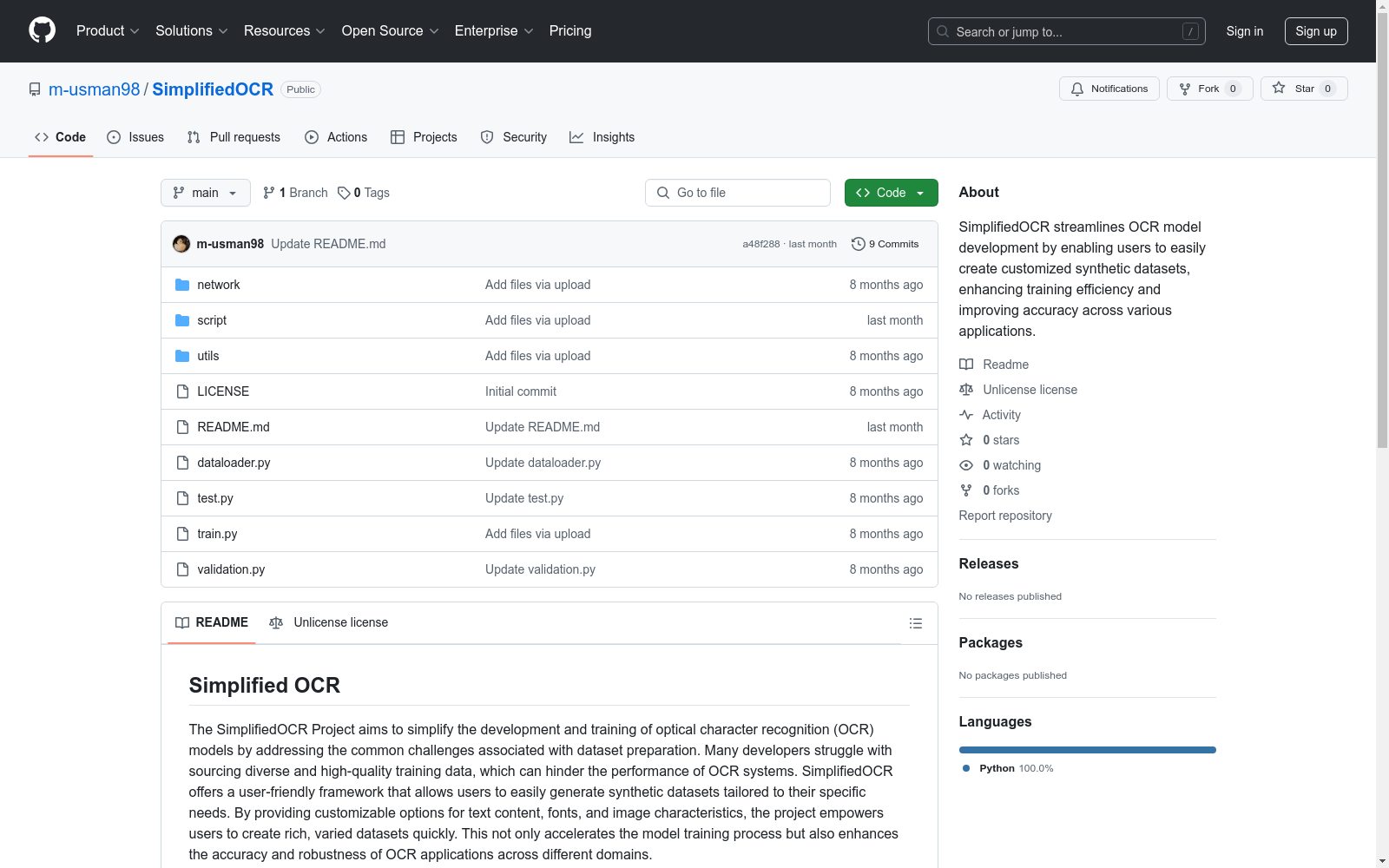
Task: Open the 'Update test.py' commit message
Action: pyautogui.click(x=524, y=498)
